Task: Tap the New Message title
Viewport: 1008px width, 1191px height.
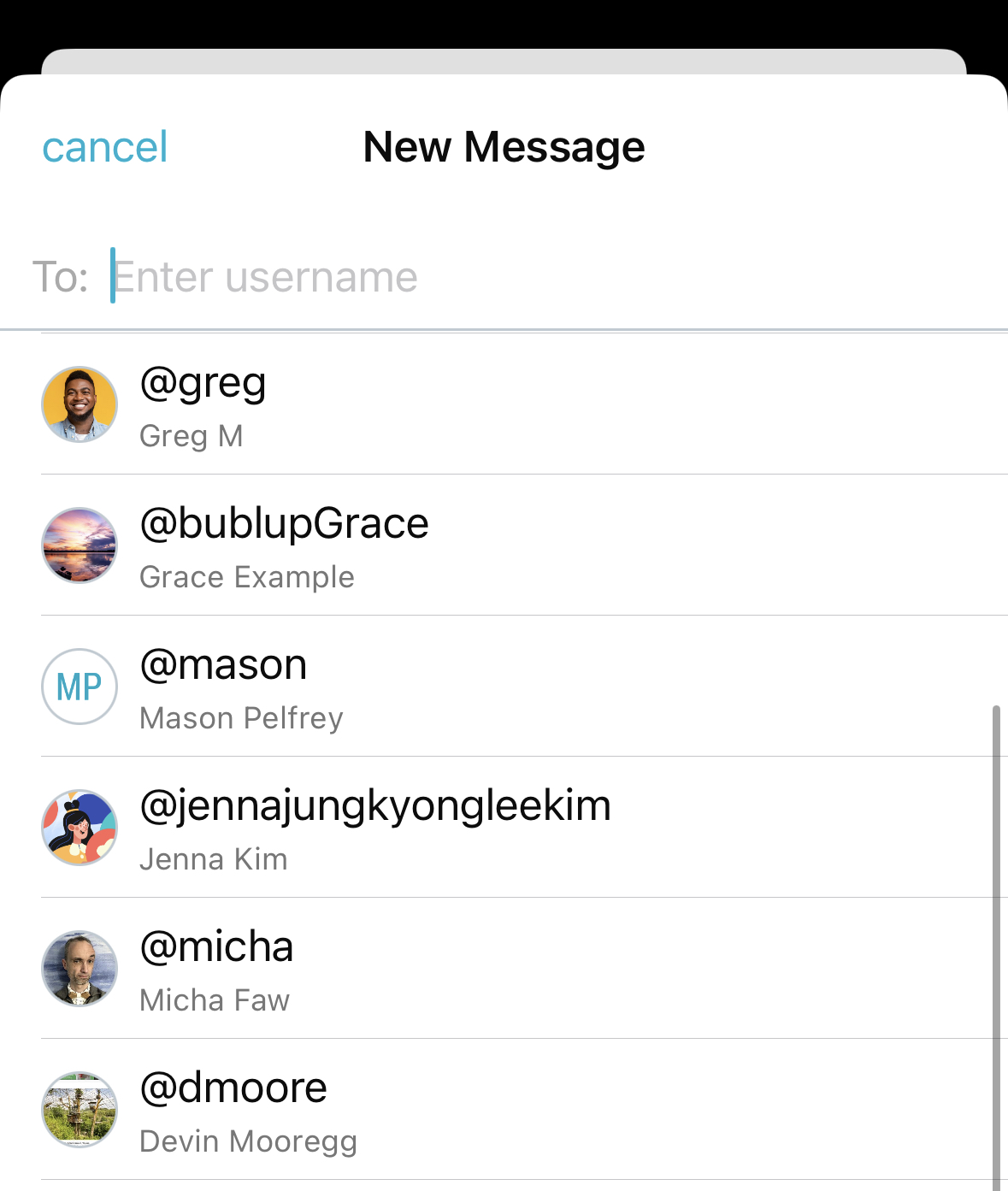Action: point(504,147)
